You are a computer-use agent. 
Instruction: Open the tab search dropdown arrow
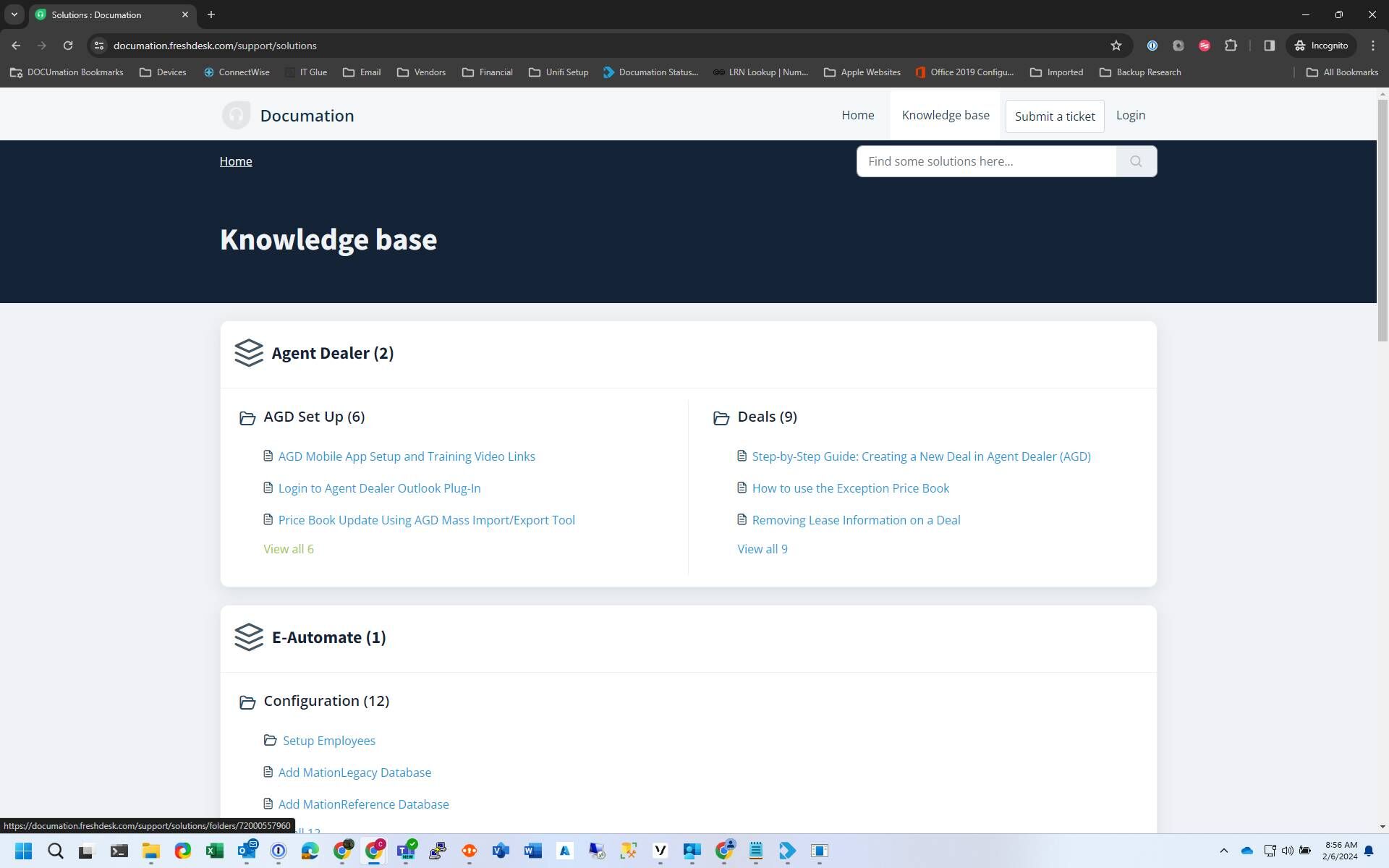point(14,14)
